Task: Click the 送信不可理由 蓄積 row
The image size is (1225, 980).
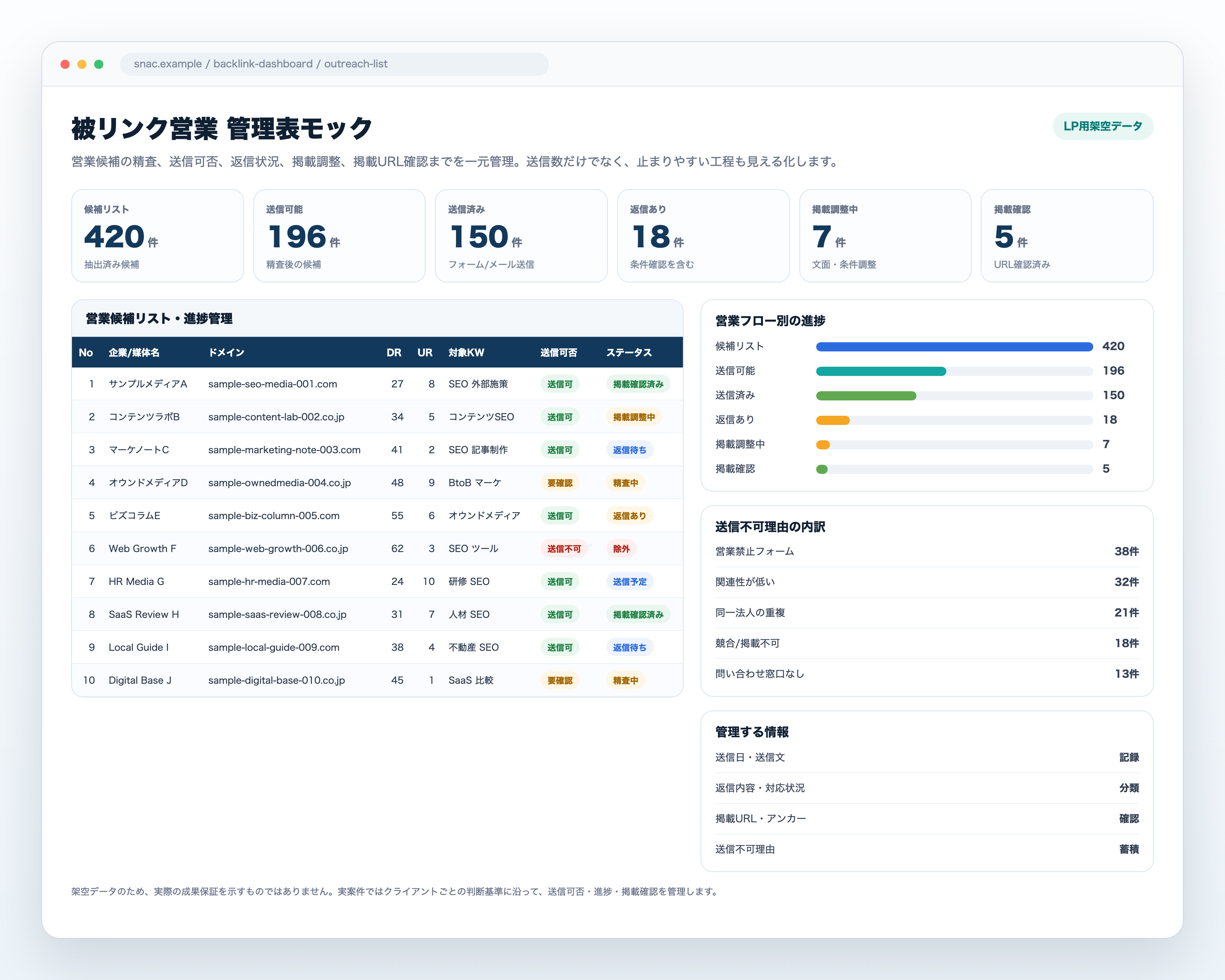Action: tap(927, 849)
